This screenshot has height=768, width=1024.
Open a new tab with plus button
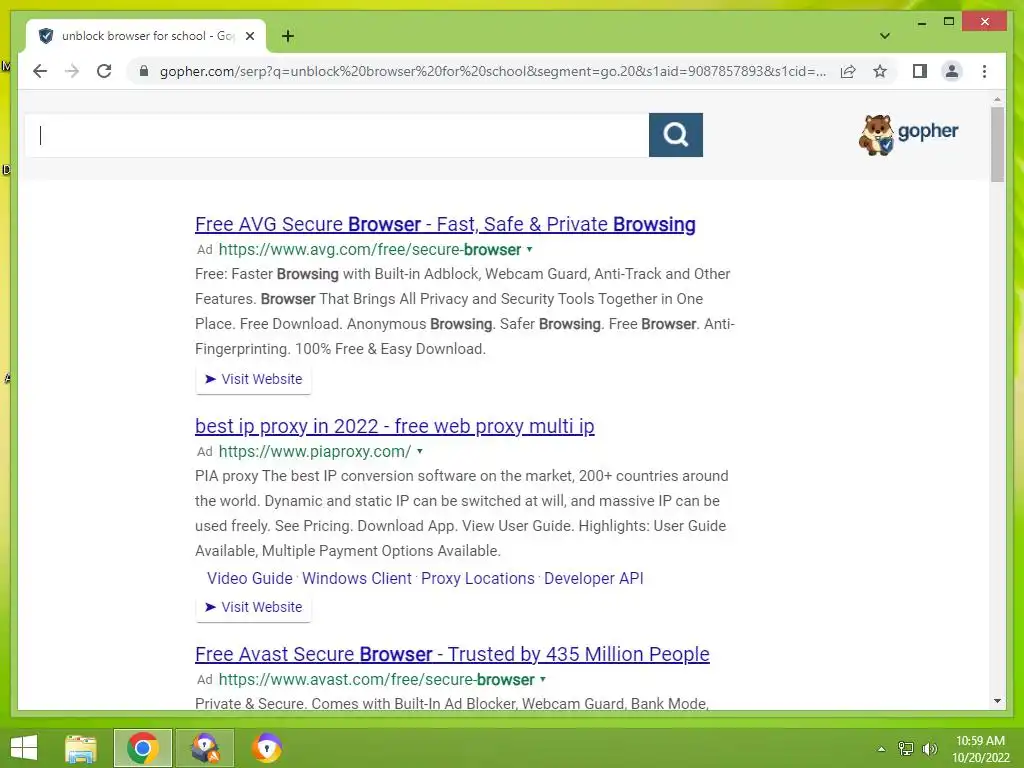pos(287,36)
